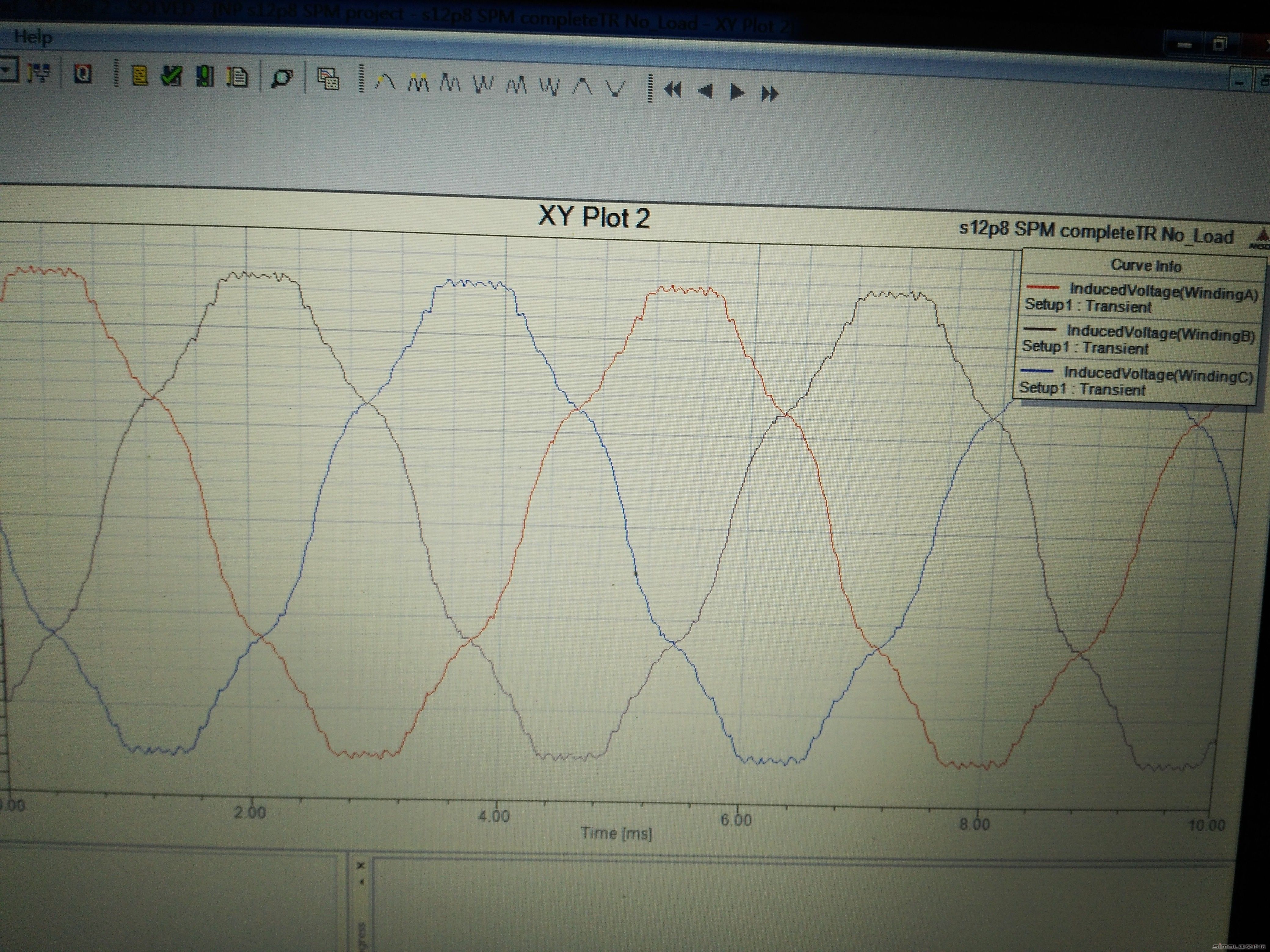This screenshot has height=952, width=1270.
Task: Click the fast-forward double-right arrow button
Action: [x=770, y=93]
